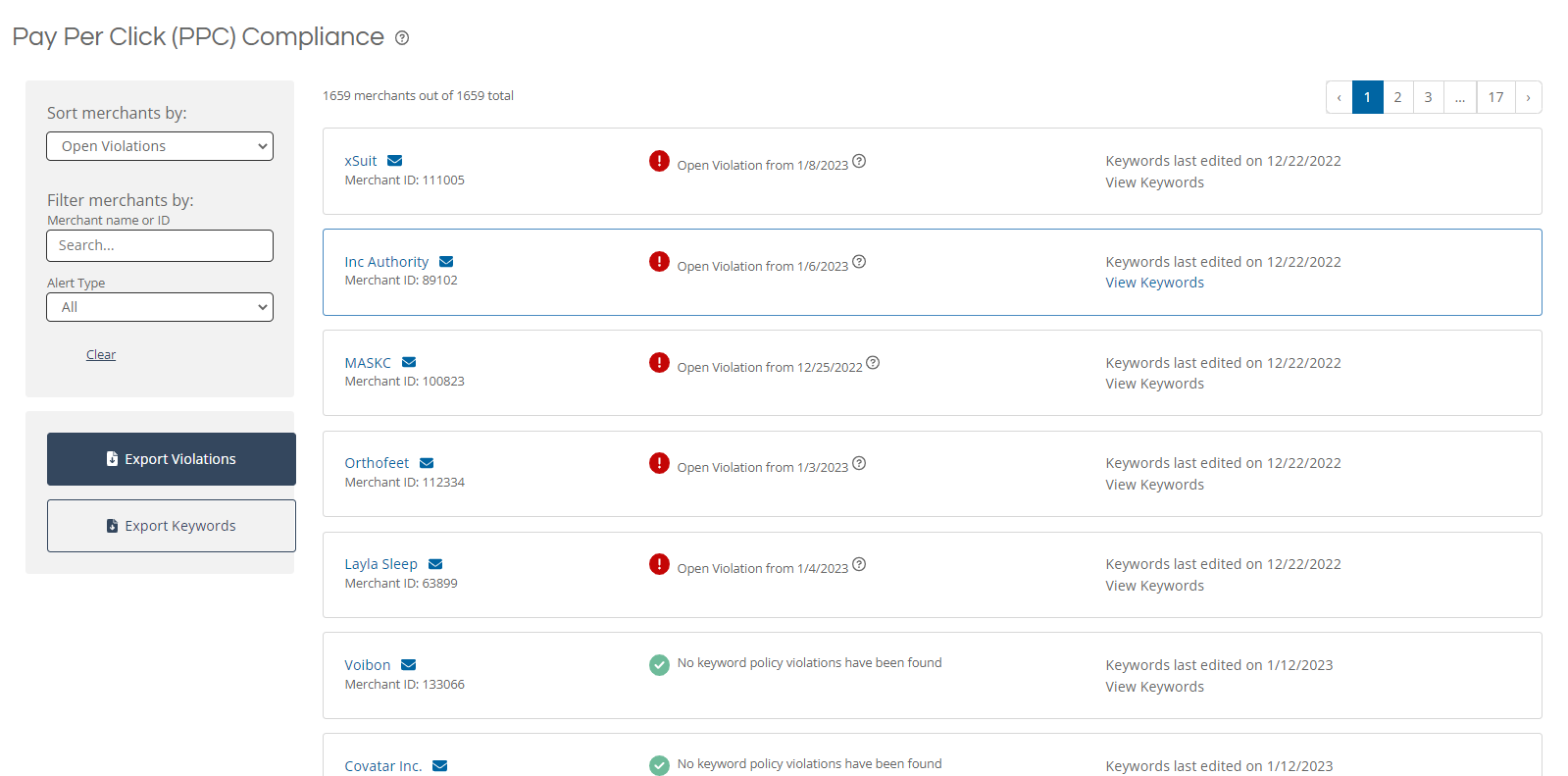This screenshot has height=776, width=1568.
Task: Email Orthofeet via envelope icon
Action: [x=427, y=463]
